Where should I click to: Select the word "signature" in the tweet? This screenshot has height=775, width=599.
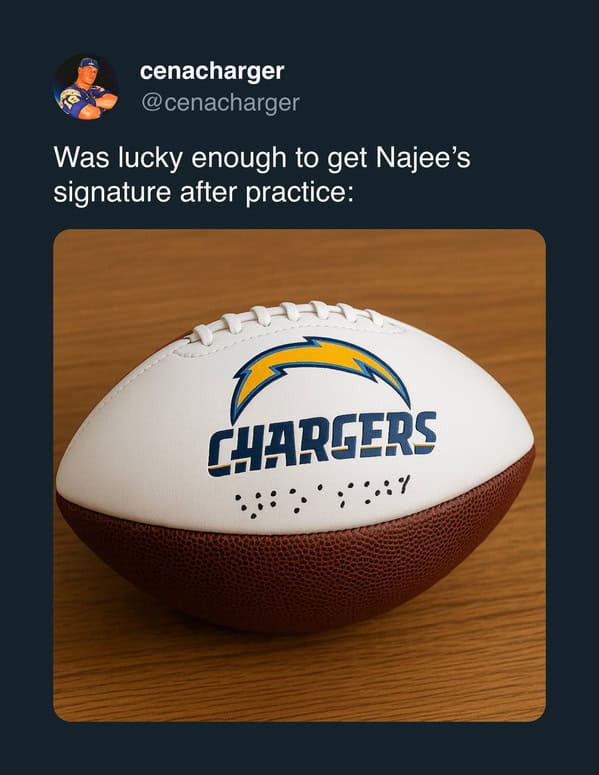pos(112,193)
